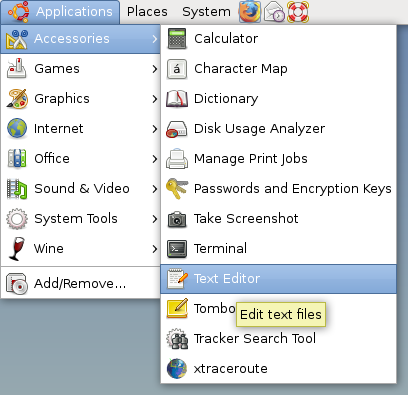Expand the Graphics submenu arrow

154,99
